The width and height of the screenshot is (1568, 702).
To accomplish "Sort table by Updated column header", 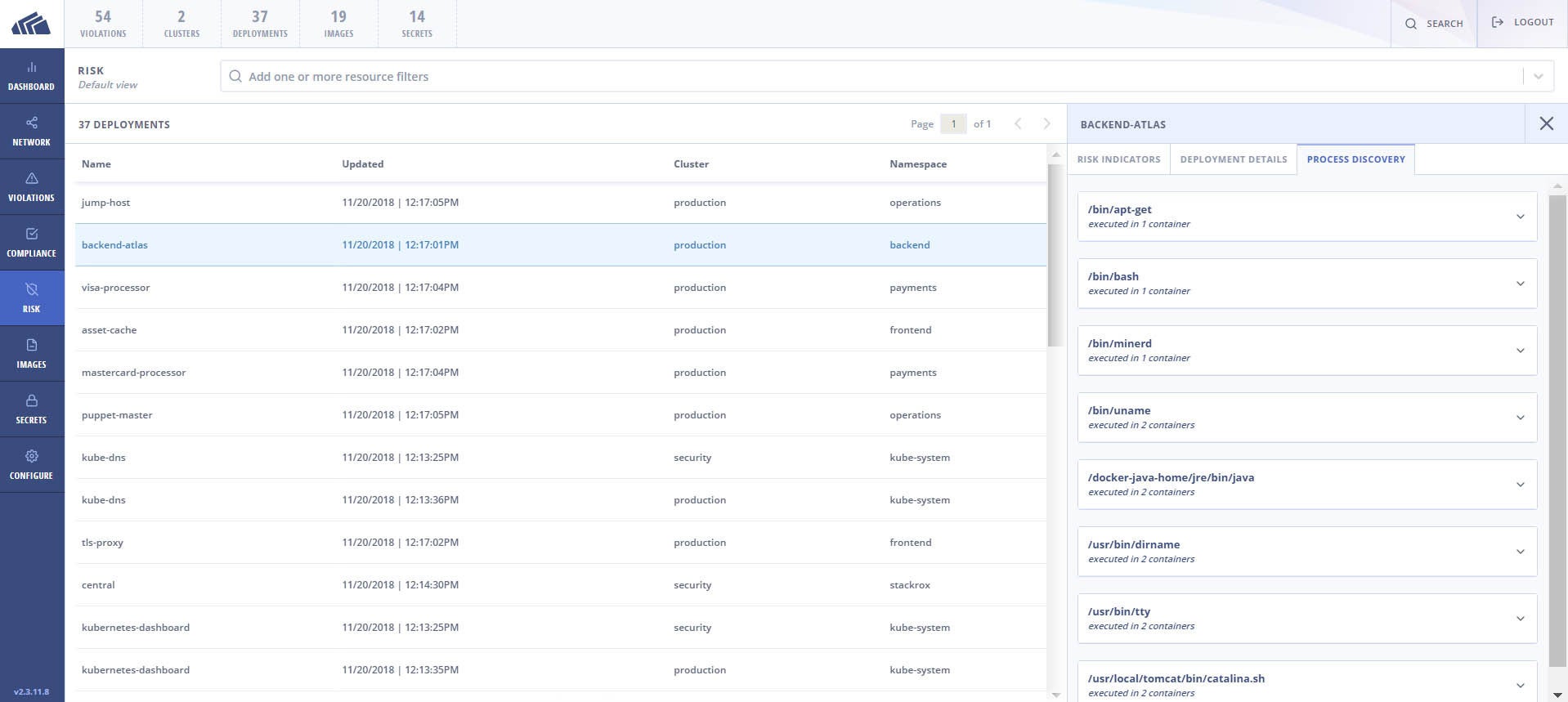I will click(x=363, y=164).
